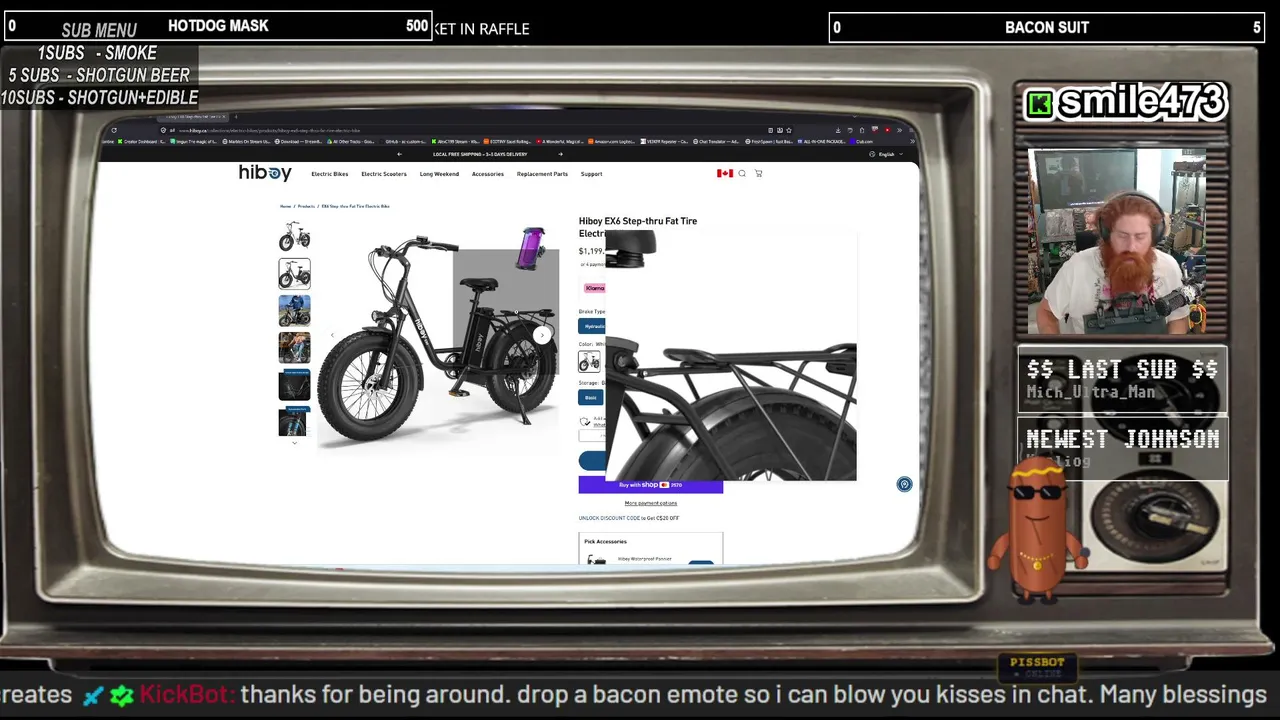This screenshot has height=720, width=1280.
Task: Click the LOCAL FREE SHIPPING announcement text
Action: (480, 154)
